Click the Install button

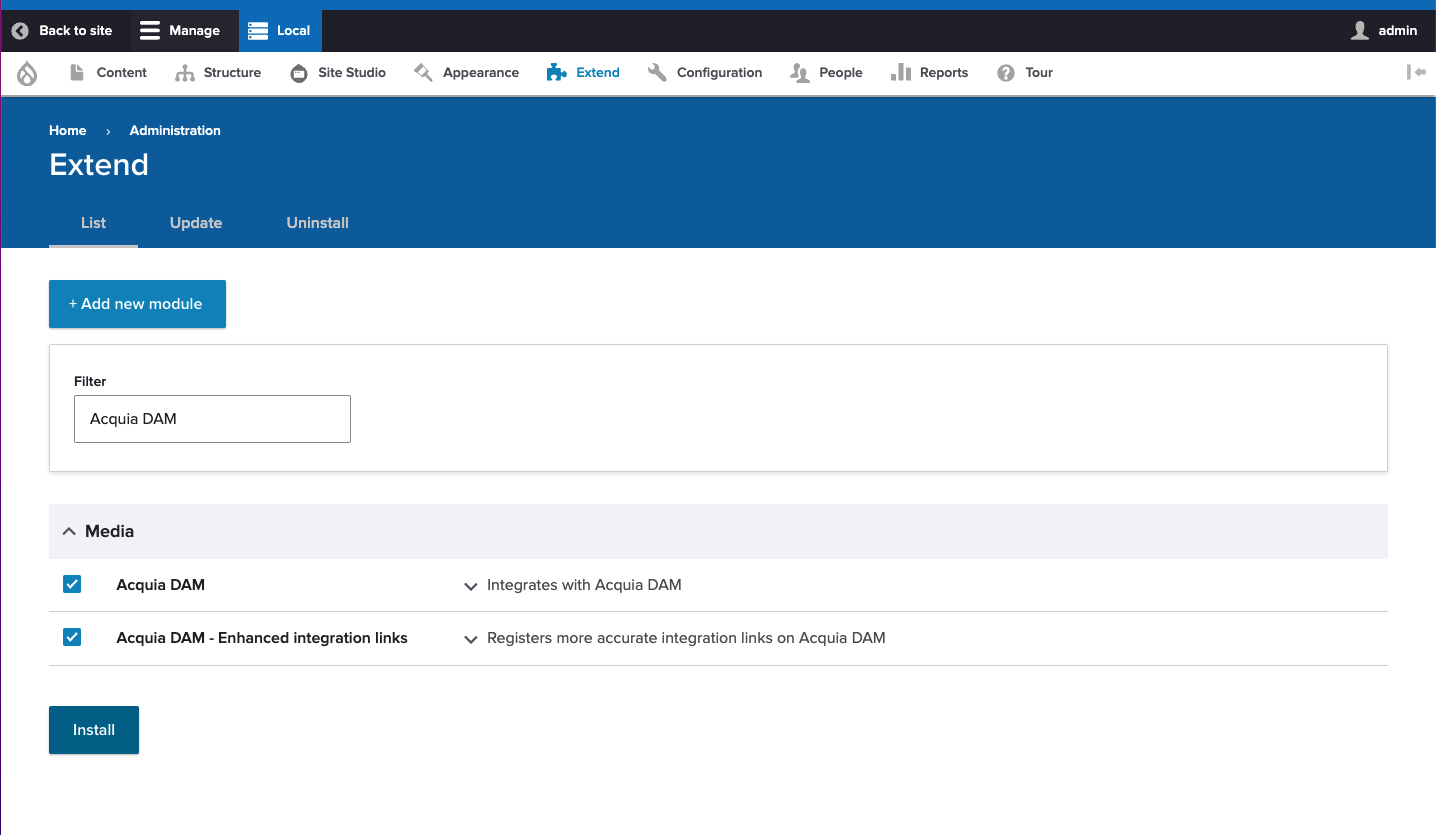tap(93, 729)
